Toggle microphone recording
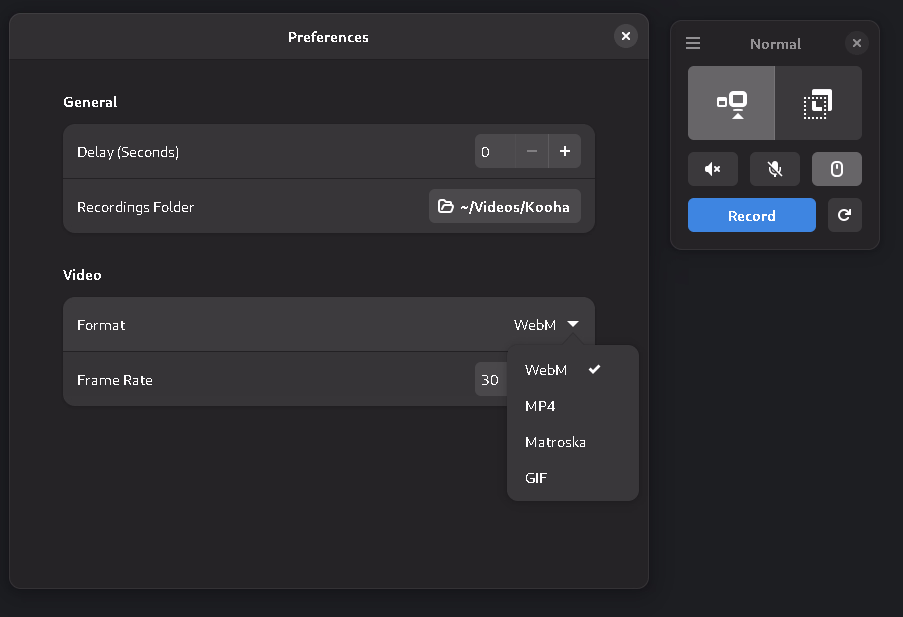The image size is (903, 617). (775, 169)
